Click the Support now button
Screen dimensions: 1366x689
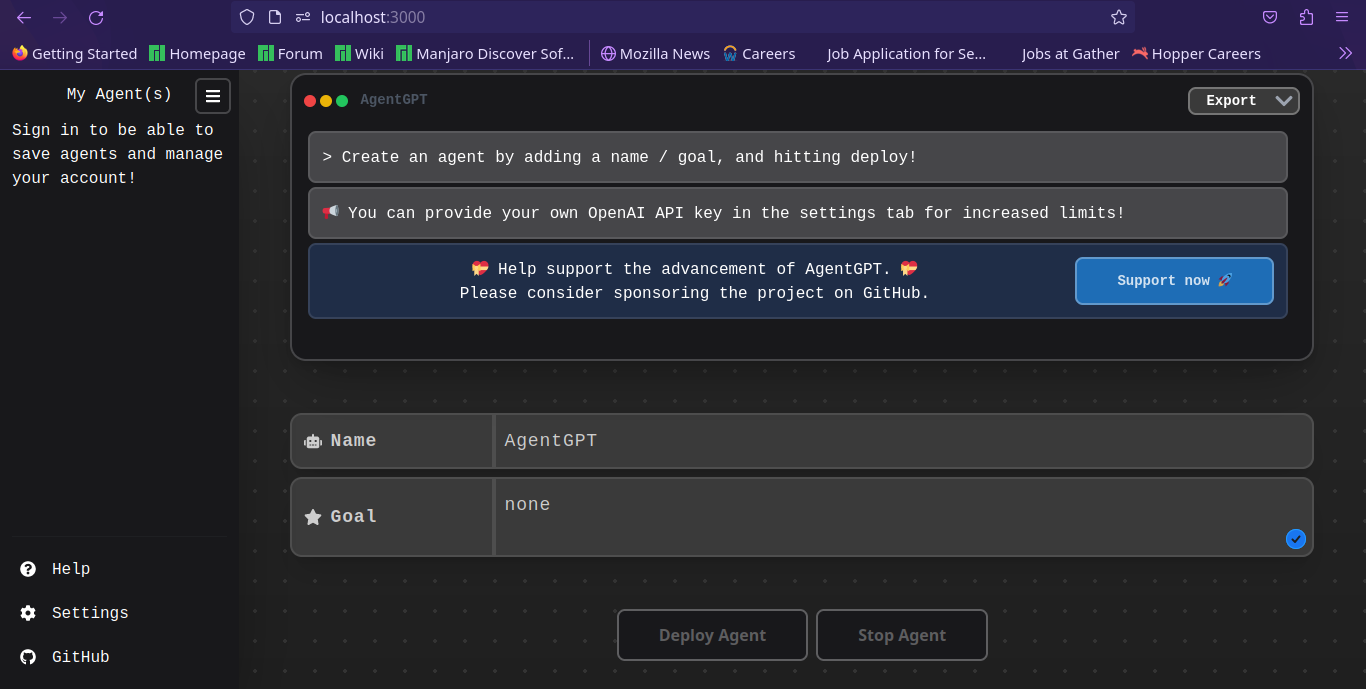(1174, 280)
